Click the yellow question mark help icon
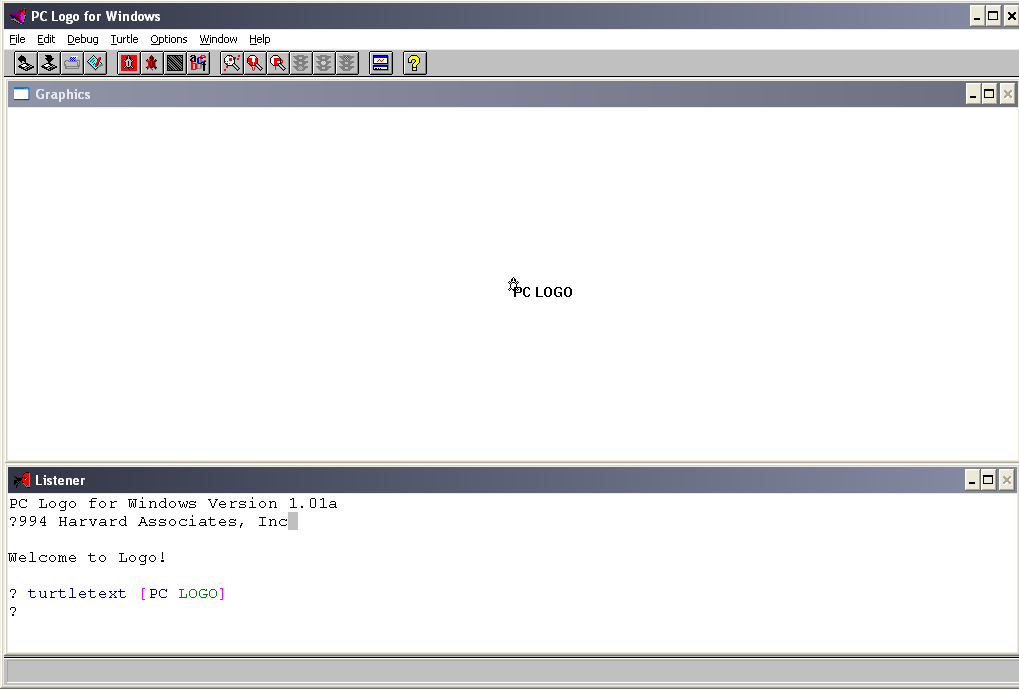The width and height of the screenshot is (1019, 689). [414, 64]
